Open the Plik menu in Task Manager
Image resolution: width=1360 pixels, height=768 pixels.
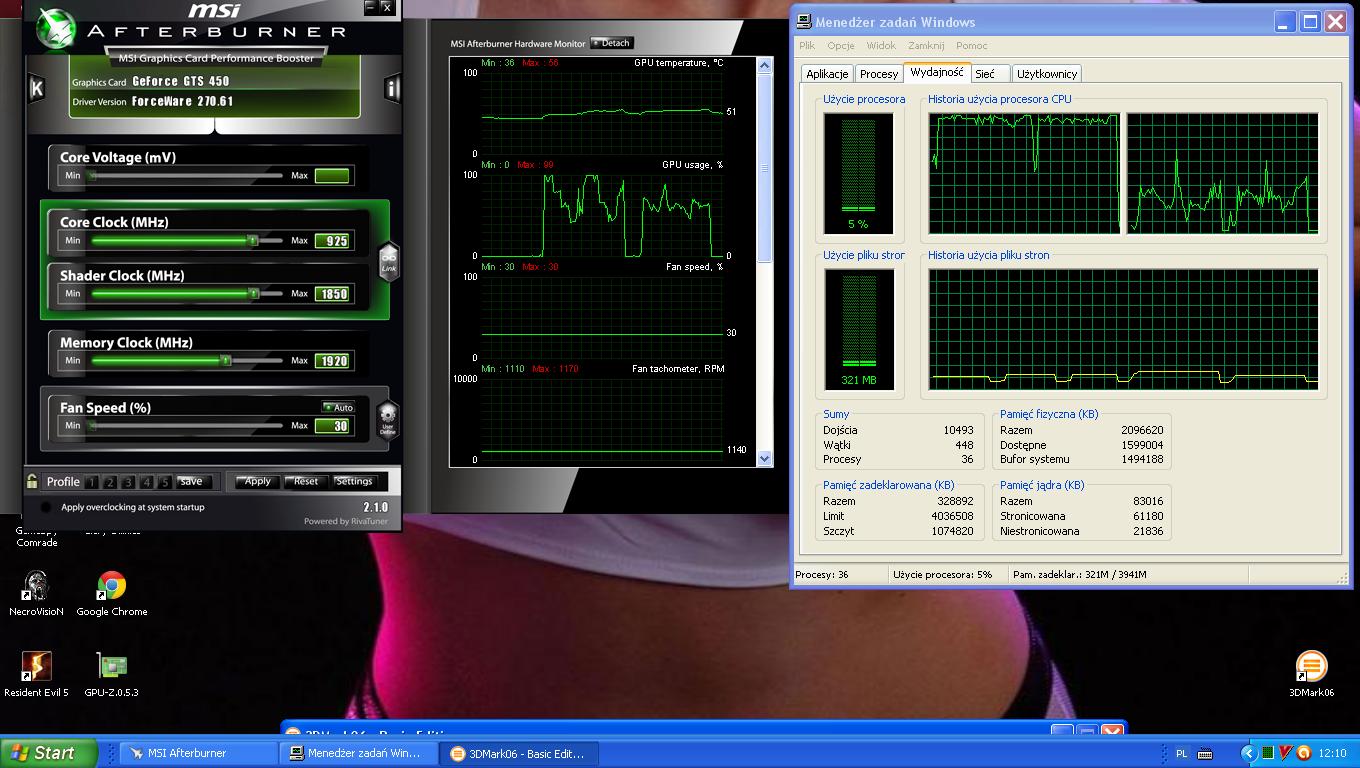[x=807, y=46]
